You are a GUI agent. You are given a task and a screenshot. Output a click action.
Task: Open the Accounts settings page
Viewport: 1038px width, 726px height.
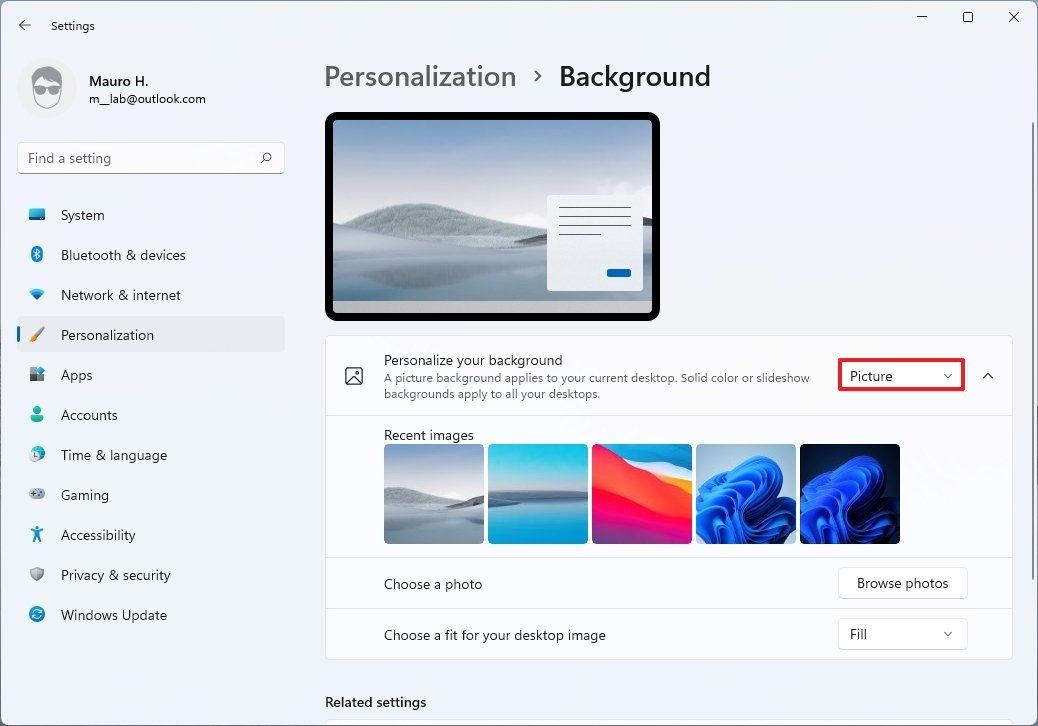(x=89, y=415)
